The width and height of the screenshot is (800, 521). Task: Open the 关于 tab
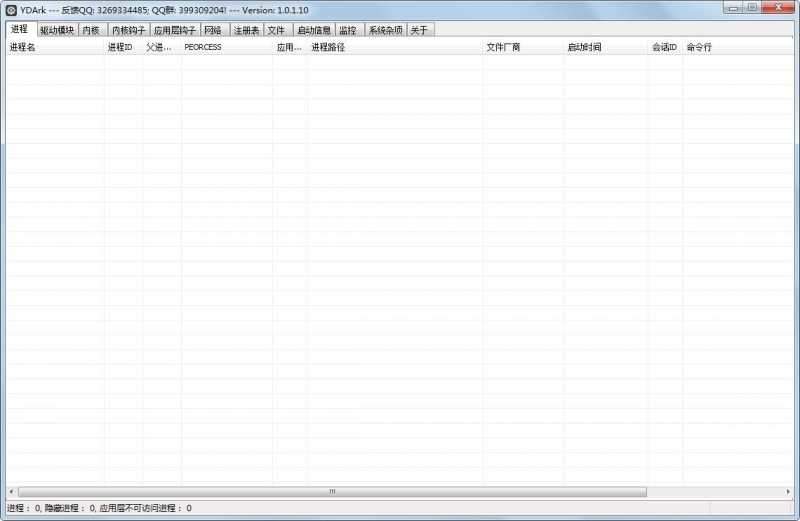click(420, 30)
